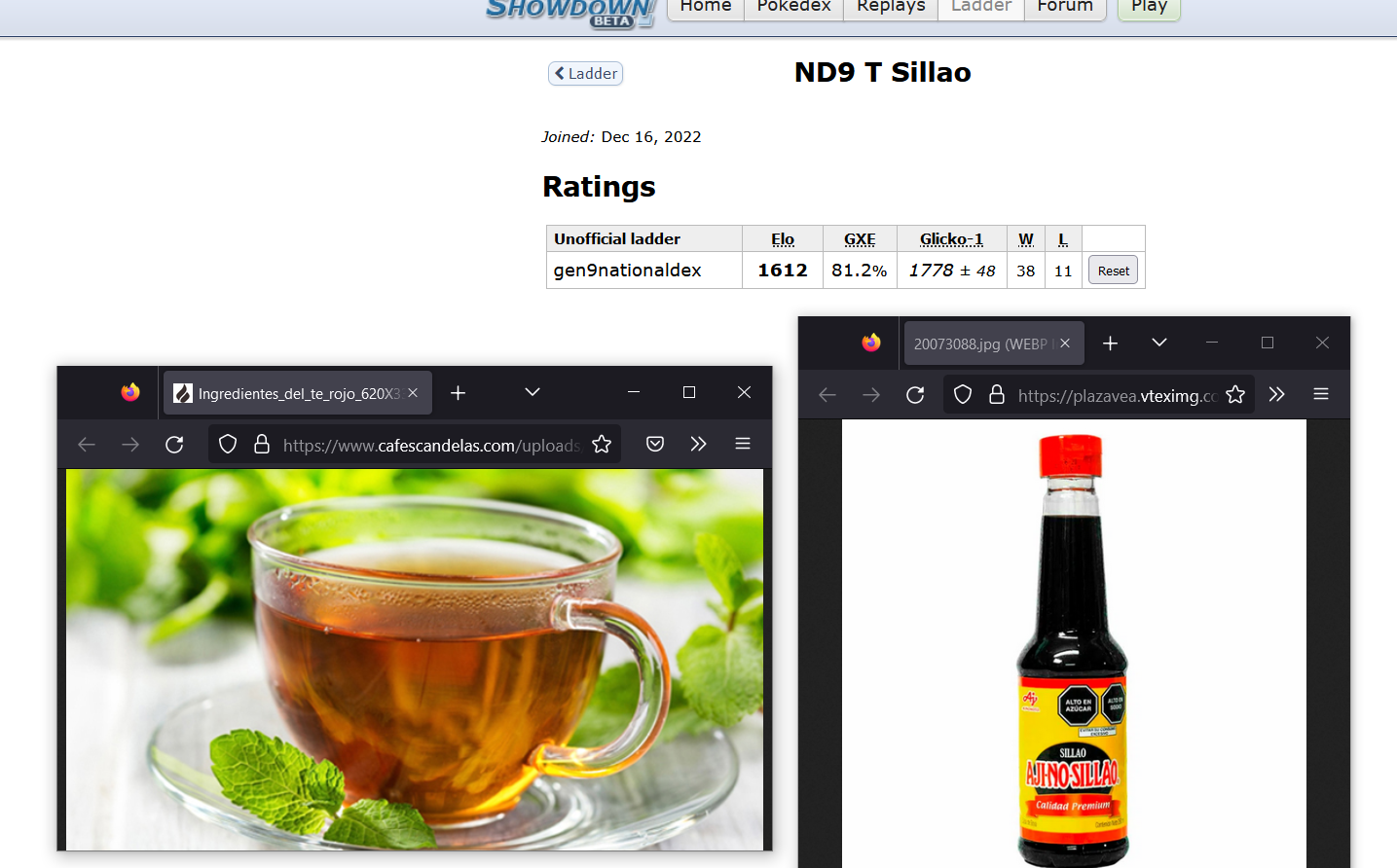
Task: Maximize the cafescandelas Firefox window
Action: [689, 392]
